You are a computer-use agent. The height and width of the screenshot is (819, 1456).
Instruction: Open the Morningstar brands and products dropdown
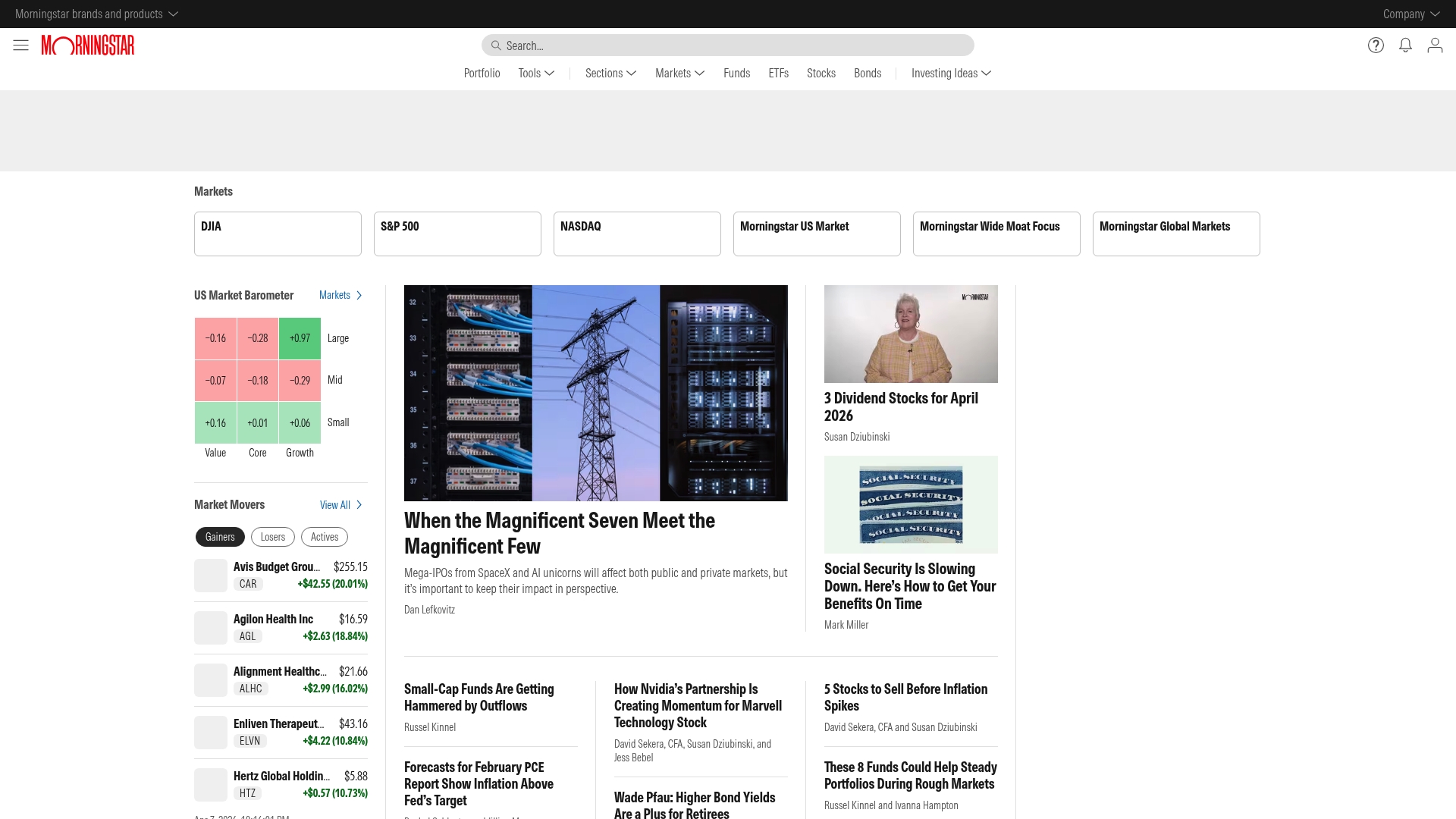pyautogui.click(x=94, y=14)
